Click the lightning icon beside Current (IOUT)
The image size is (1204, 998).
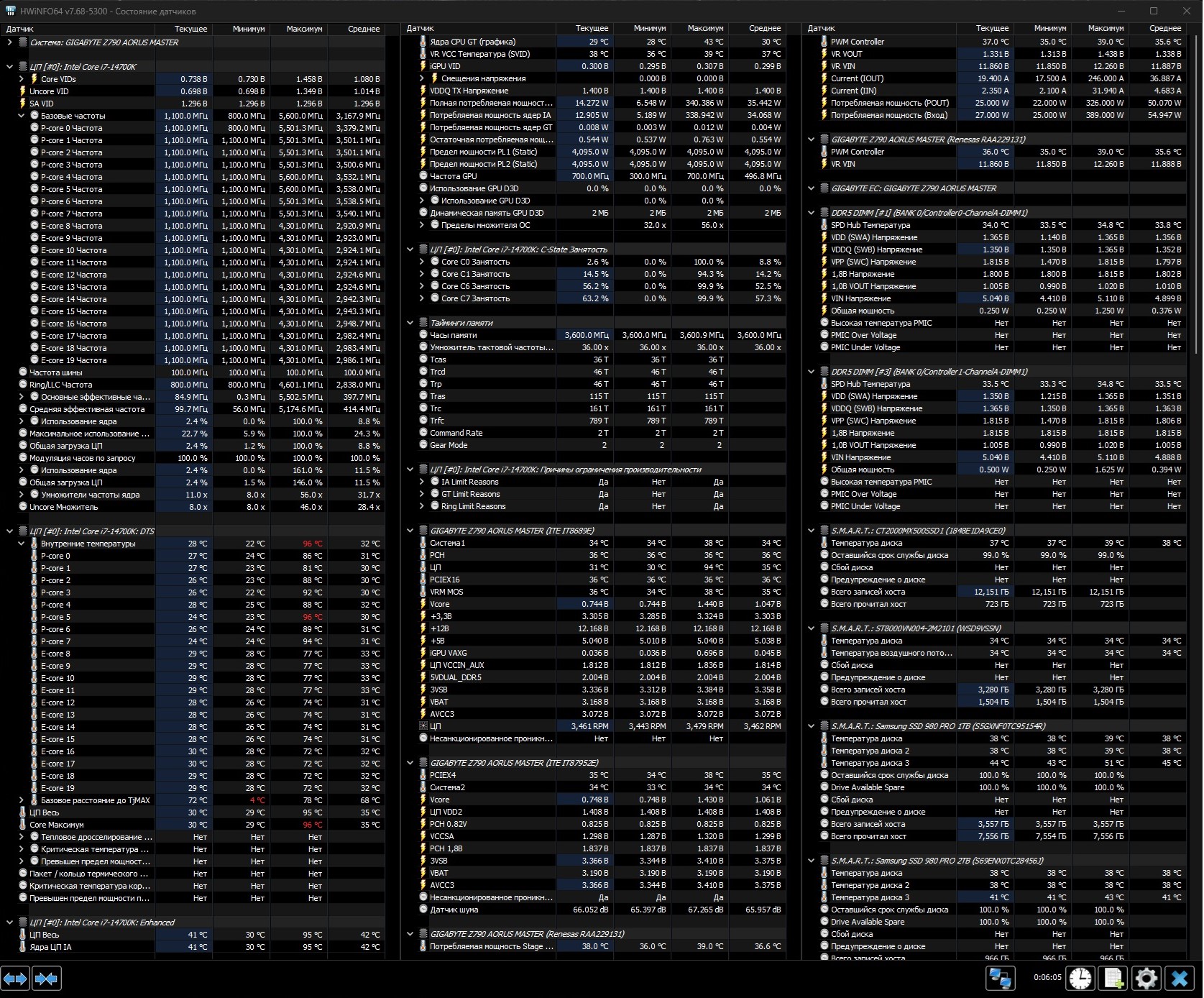(x=824, y=78)
